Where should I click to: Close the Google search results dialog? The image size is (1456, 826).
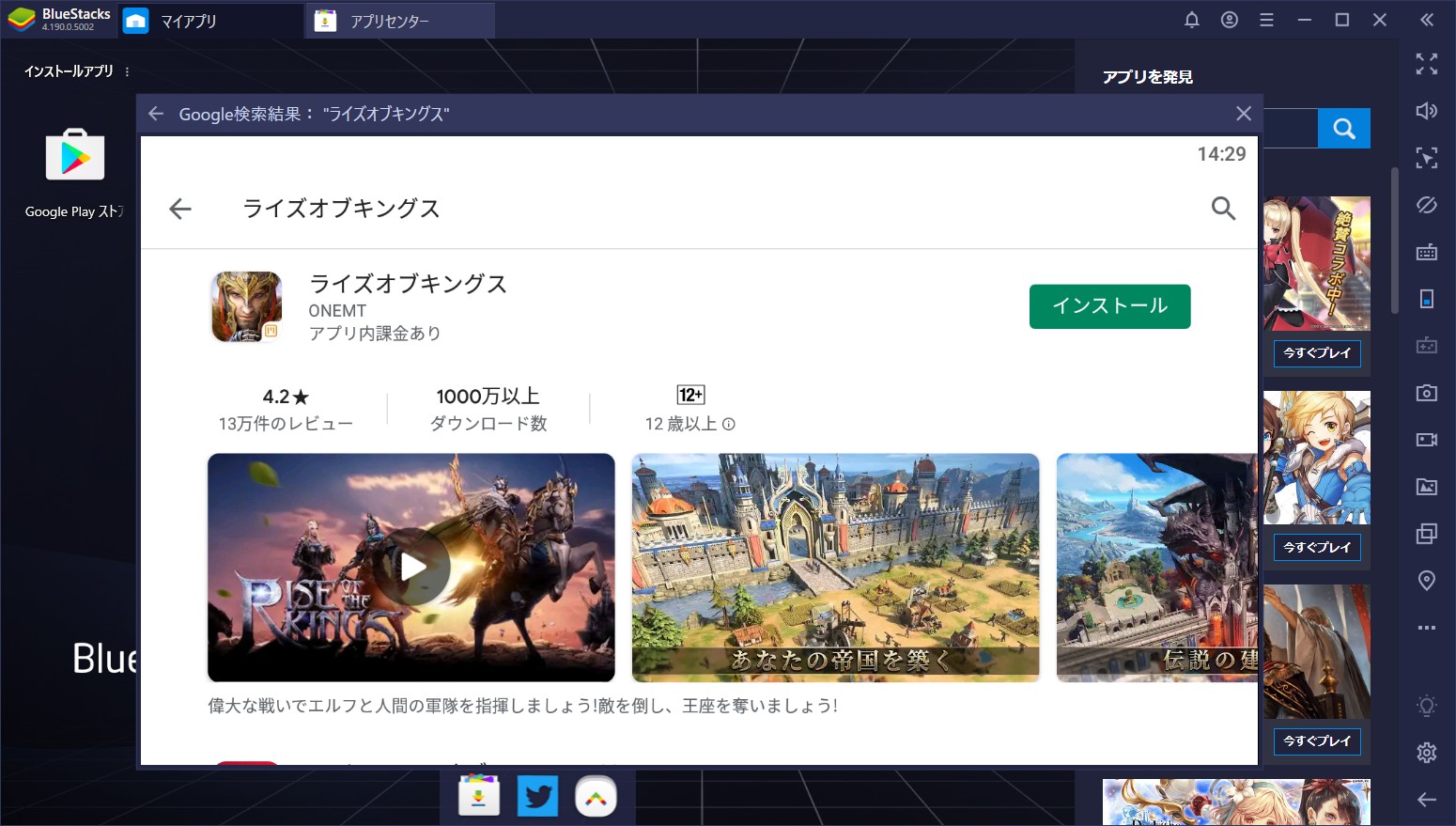(1244, 114)
